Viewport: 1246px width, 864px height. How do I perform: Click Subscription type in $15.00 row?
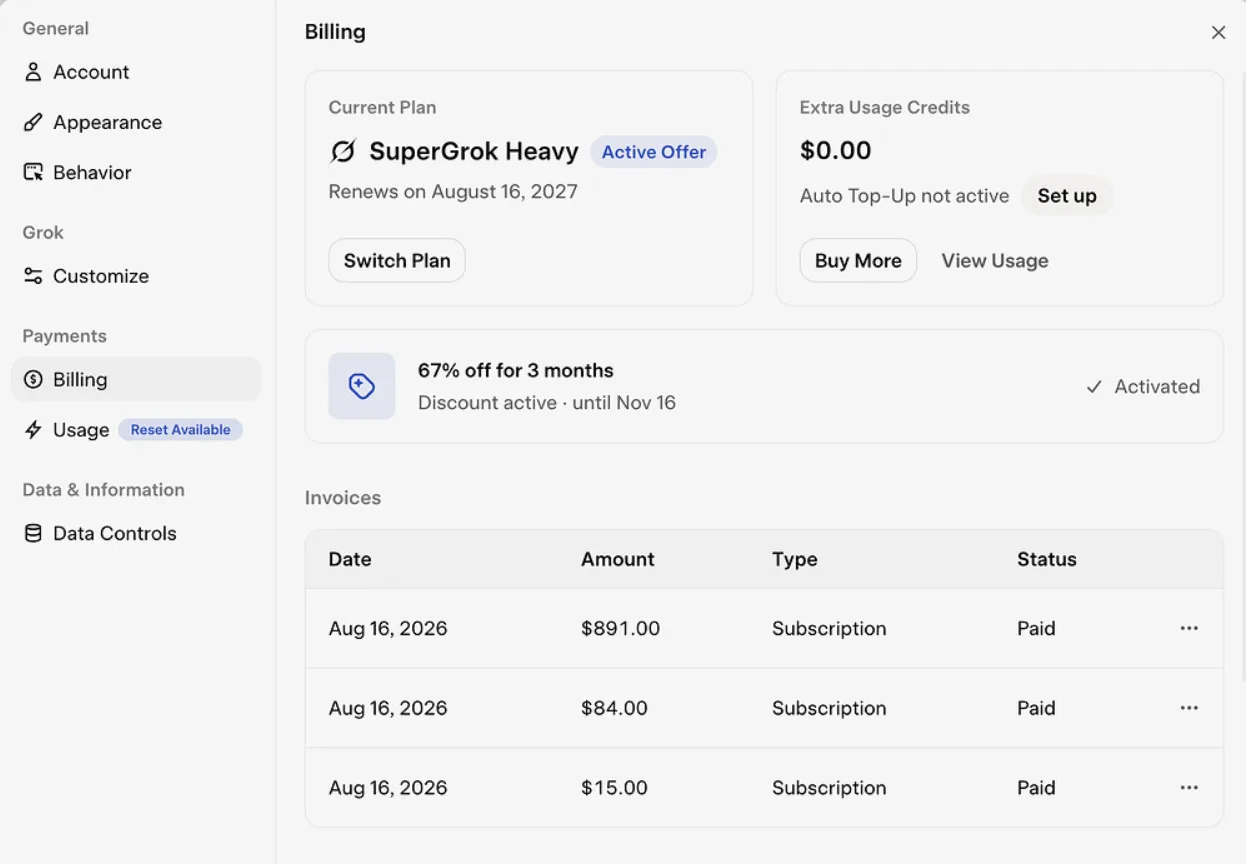[829, 788]
